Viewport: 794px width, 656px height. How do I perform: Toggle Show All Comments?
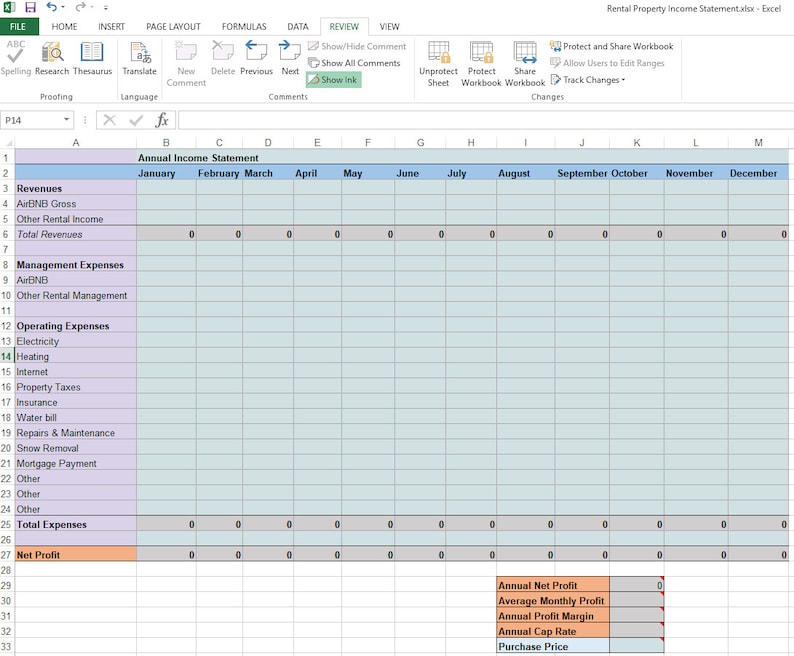[354, 63]
